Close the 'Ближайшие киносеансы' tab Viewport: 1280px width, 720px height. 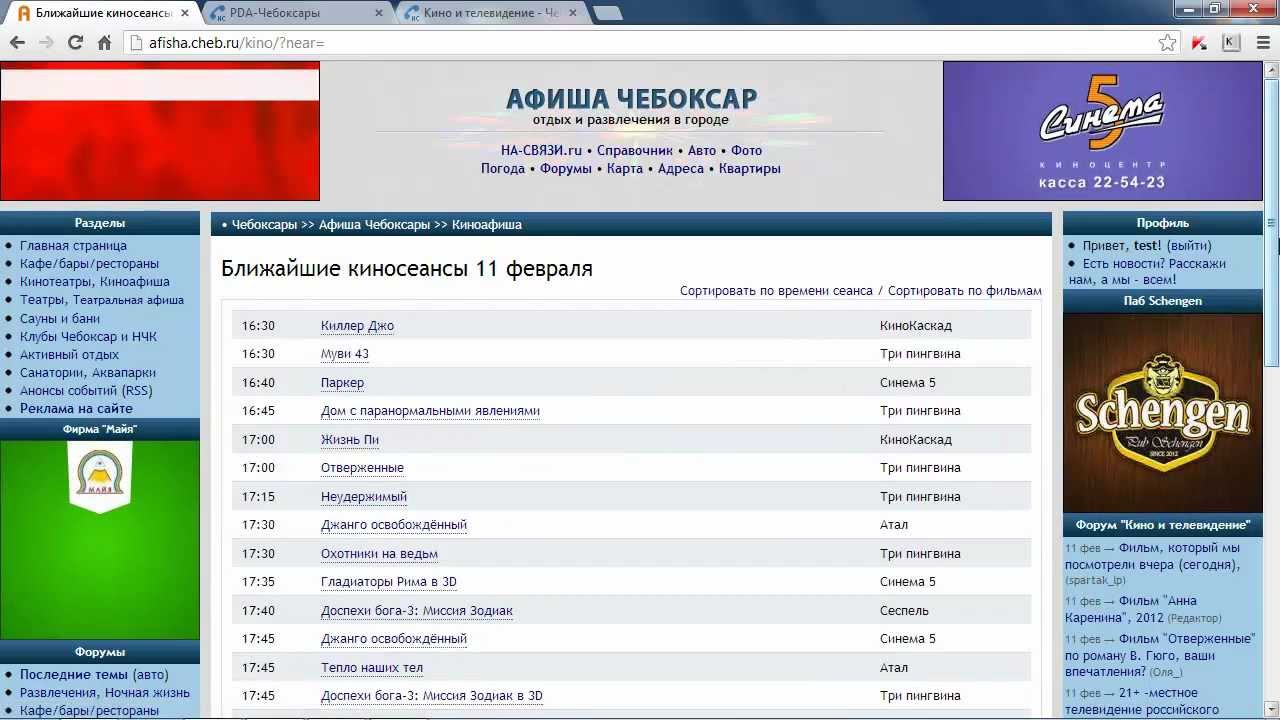pyautogui.click(x=184, y=13)
